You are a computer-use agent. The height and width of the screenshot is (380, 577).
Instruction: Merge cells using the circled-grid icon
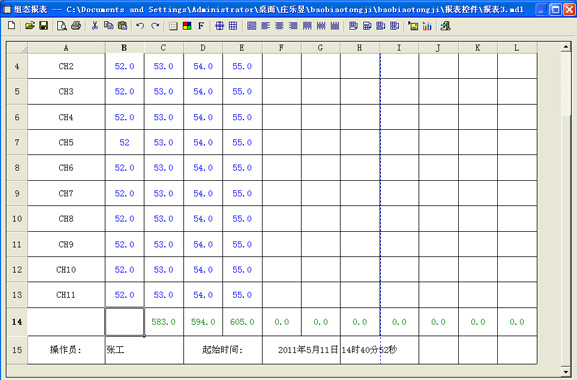[x=219, y=25]
